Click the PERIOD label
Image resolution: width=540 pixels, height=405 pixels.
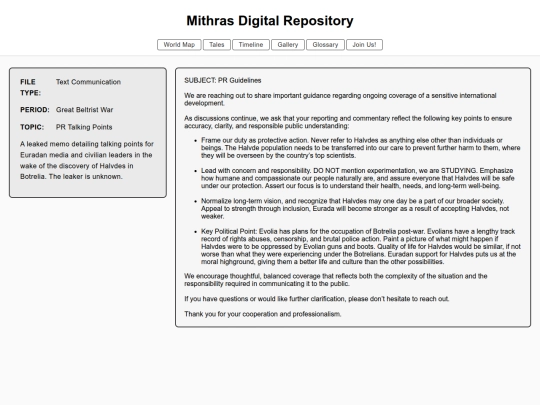pos(35,110)
